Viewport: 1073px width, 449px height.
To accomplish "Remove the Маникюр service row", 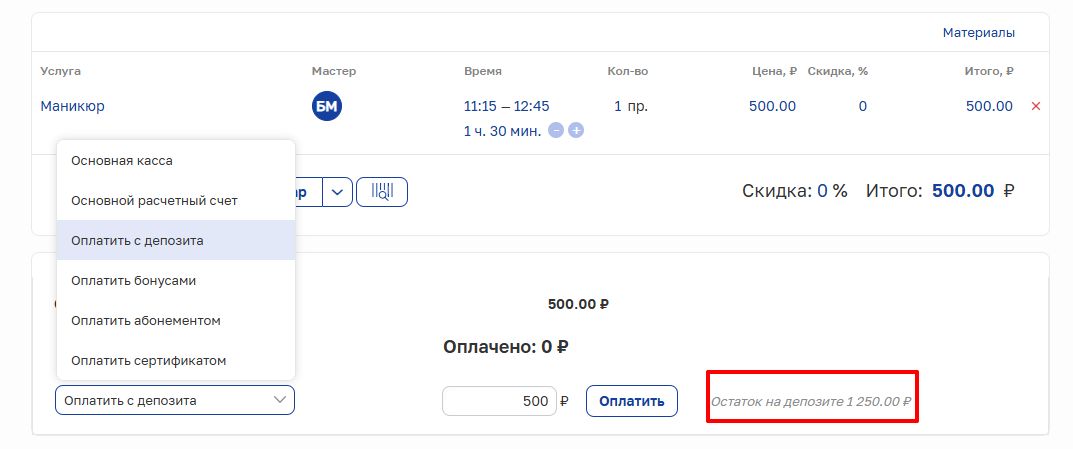I will coord(1035,106).
